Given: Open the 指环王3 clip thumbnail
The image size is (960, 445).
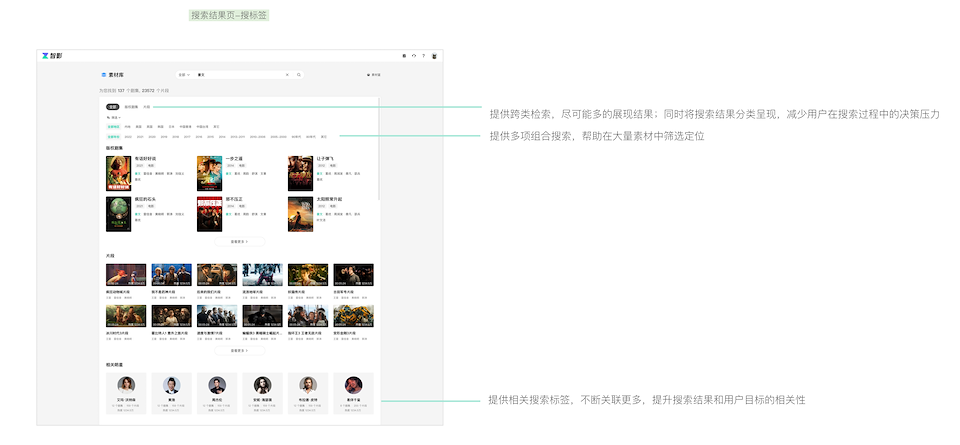Looking at the screenshot, I should pos(308,316).
